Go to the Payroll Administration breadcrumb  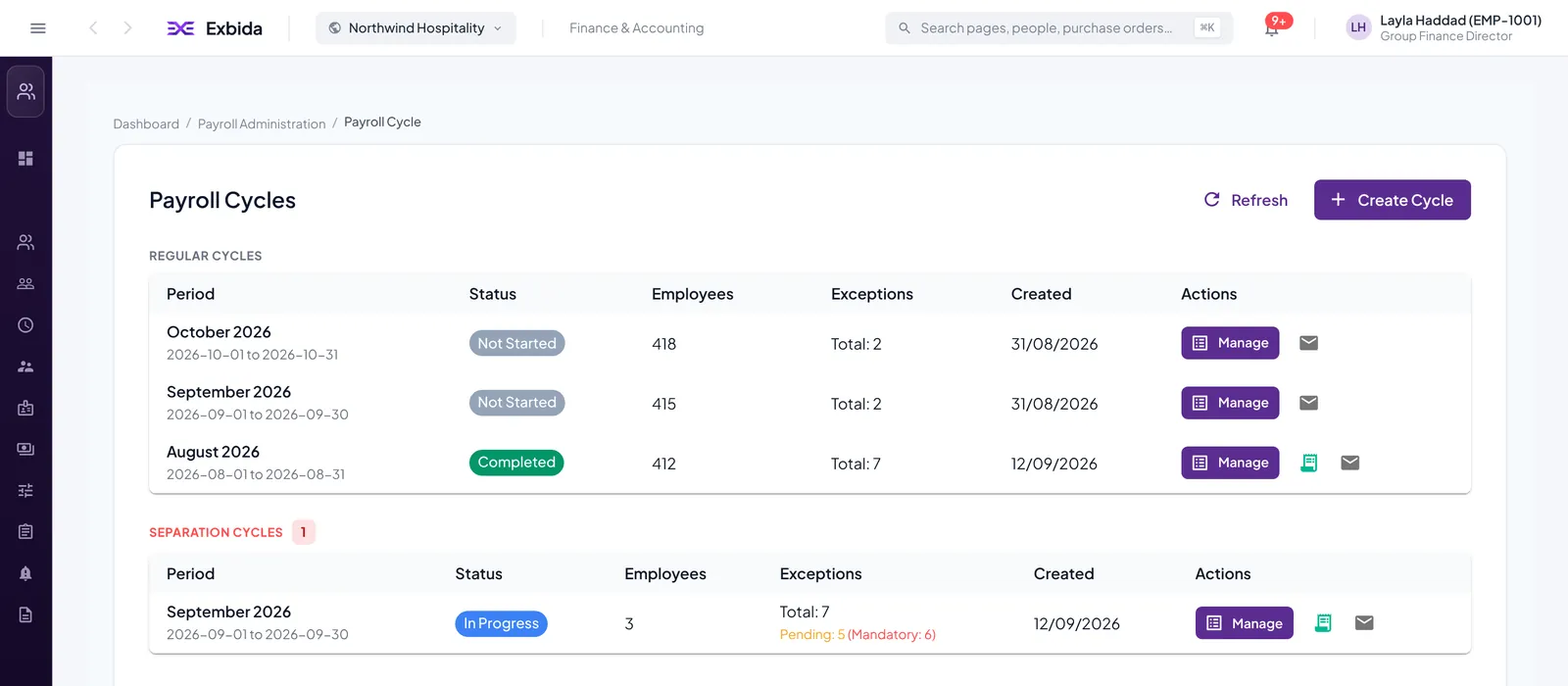click(x=262, y=123)
